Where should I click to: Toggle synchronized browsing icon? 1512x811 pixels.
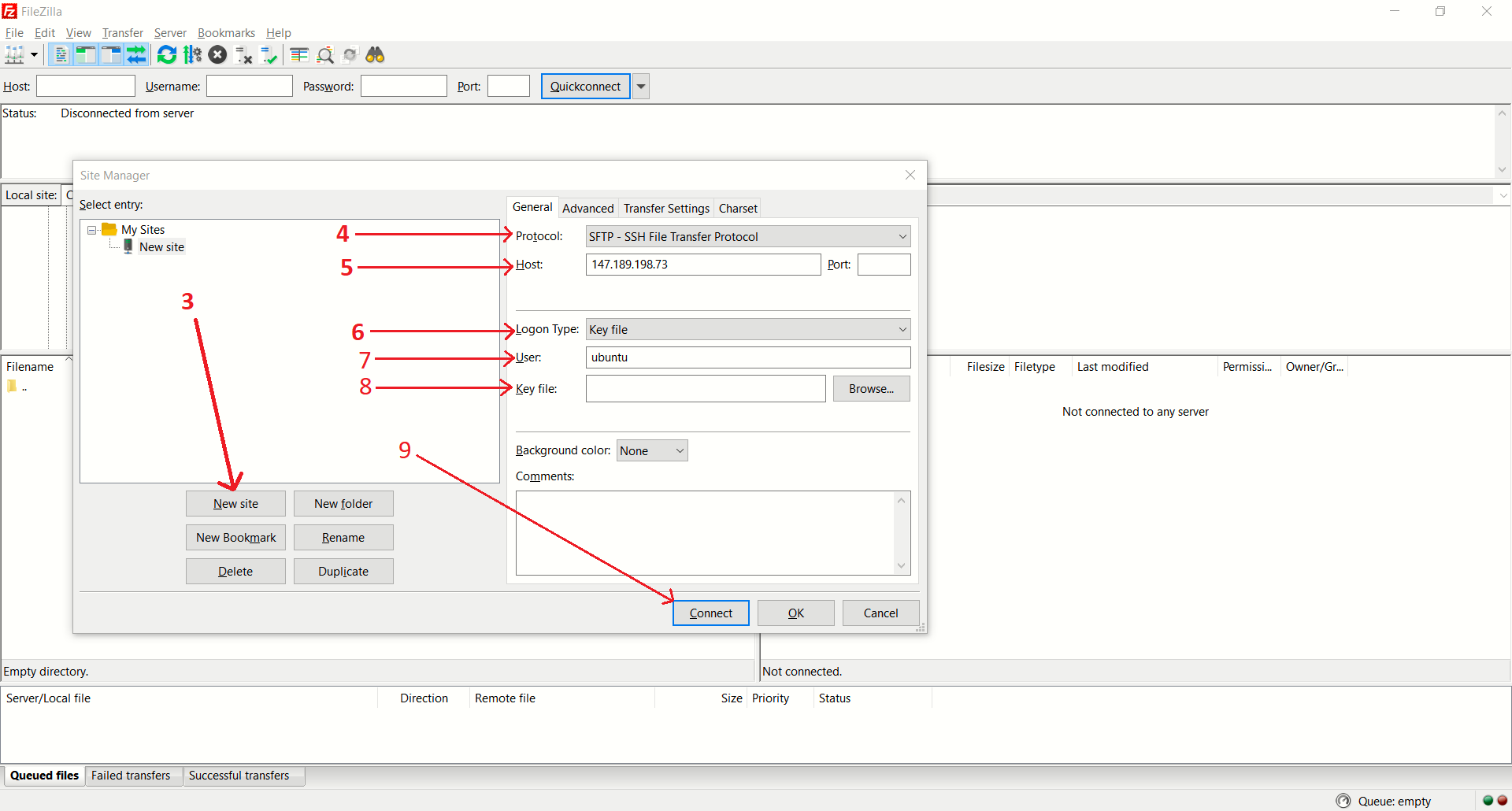350,55
